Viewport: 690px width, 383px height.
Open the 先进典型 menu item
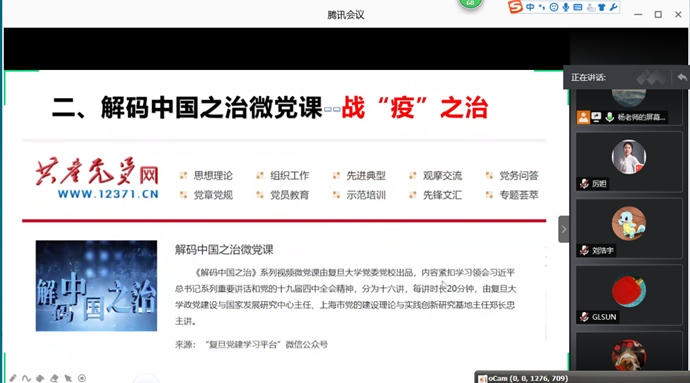tap(366, 176)
